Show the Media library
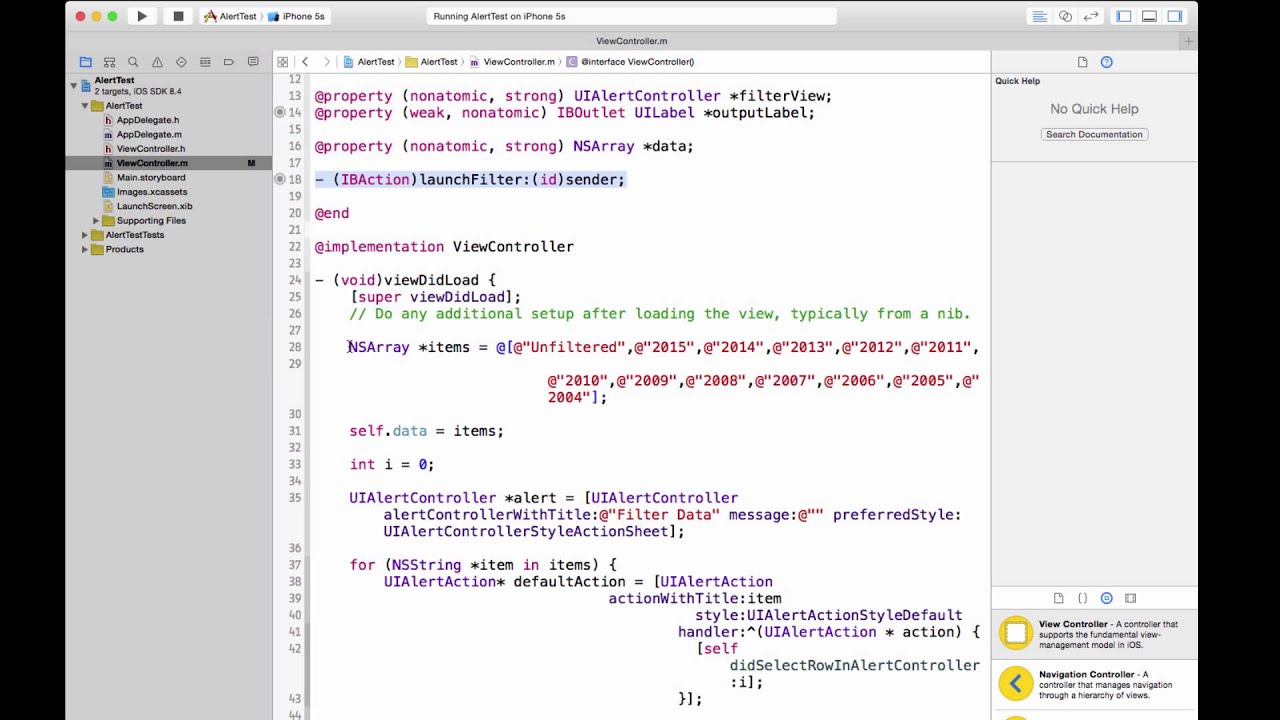This screenshot has height=720, width=1280. 1130,598
